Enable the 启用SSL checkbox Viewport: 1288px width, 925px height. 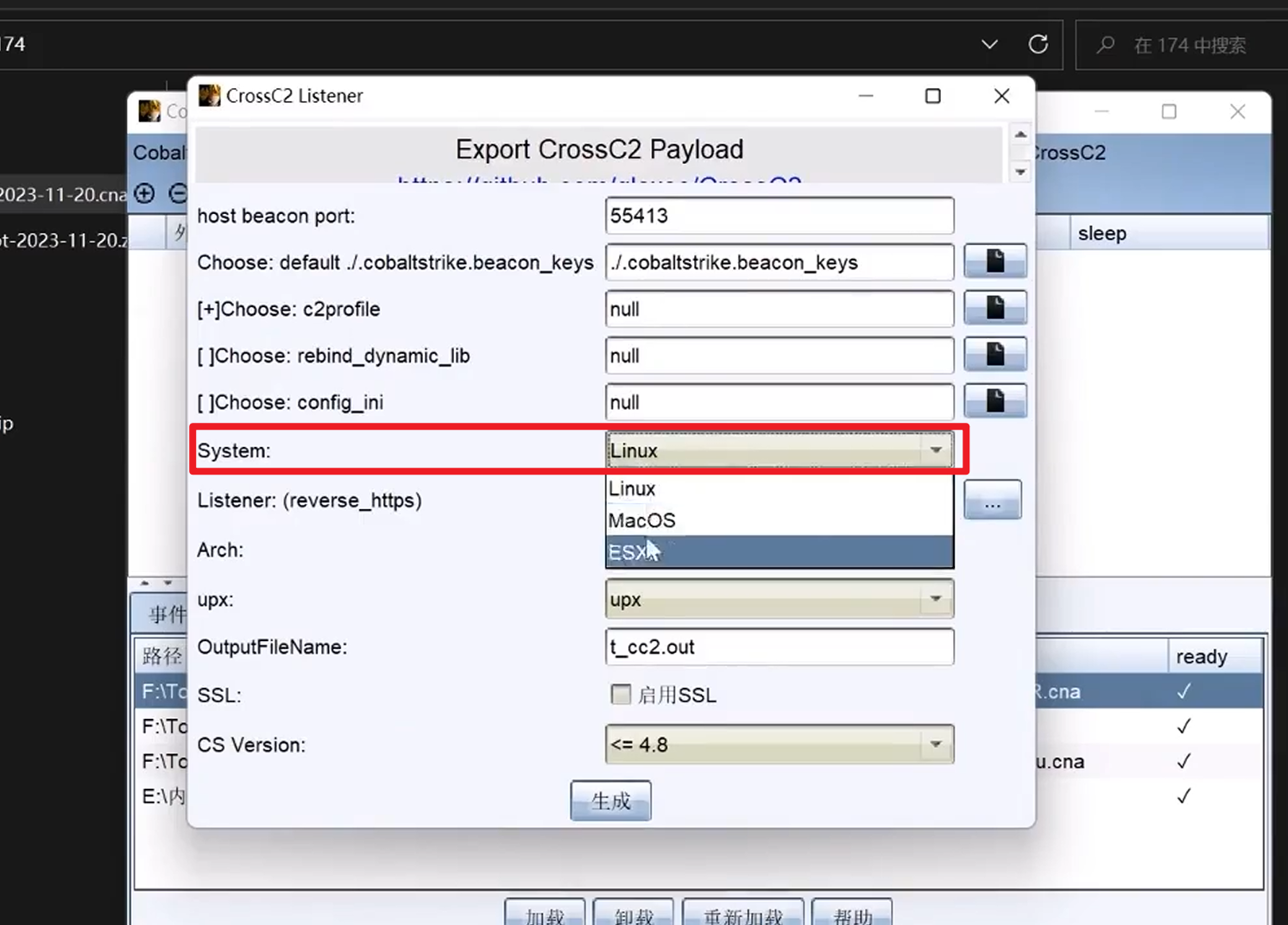coord(621,695)
